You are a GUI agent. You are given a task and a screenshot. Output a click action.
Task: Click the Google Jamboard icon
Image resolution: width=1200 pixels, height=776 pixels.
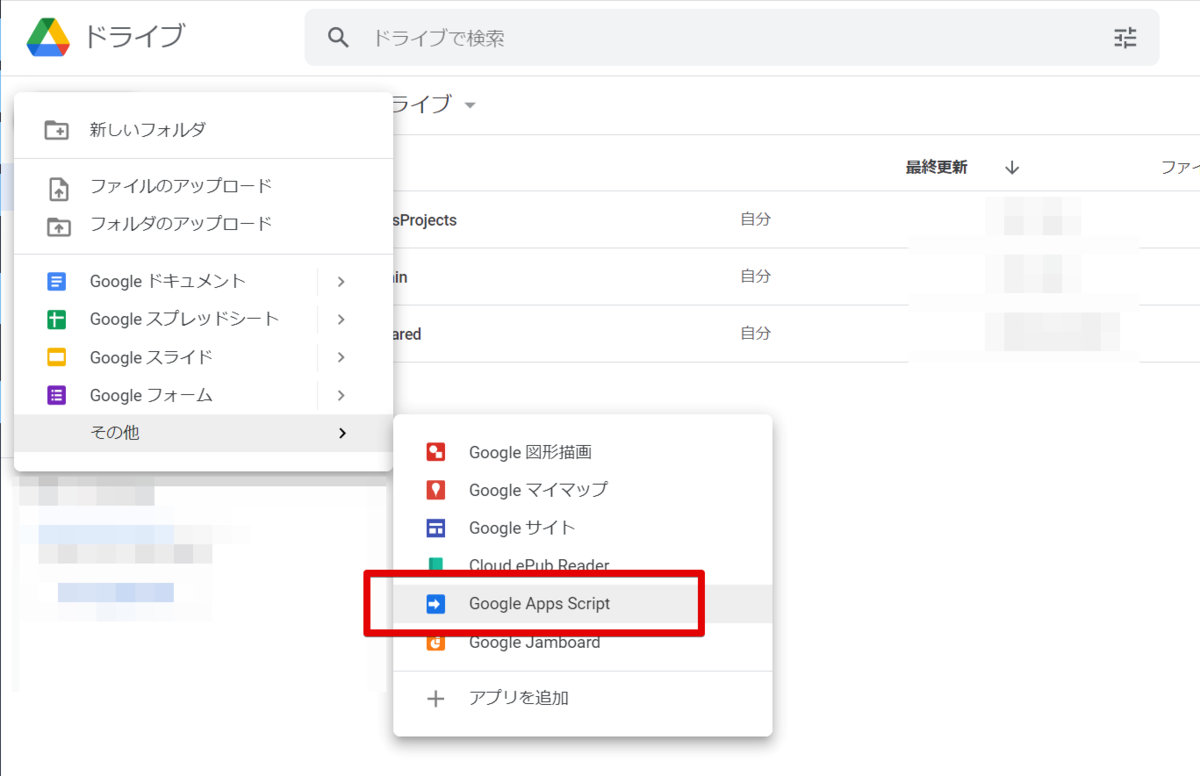pos(435,642)
